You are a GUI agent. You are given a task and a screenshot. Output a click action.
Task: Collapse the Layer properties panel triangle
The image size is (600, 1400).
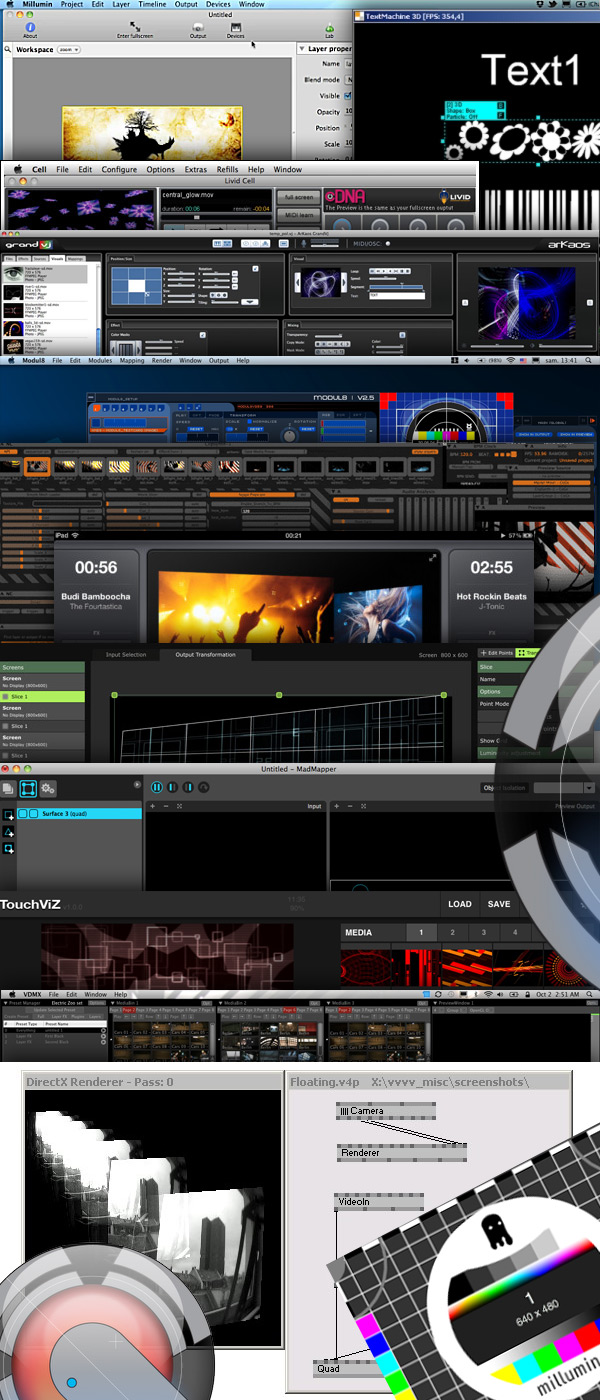pos(302,48)
